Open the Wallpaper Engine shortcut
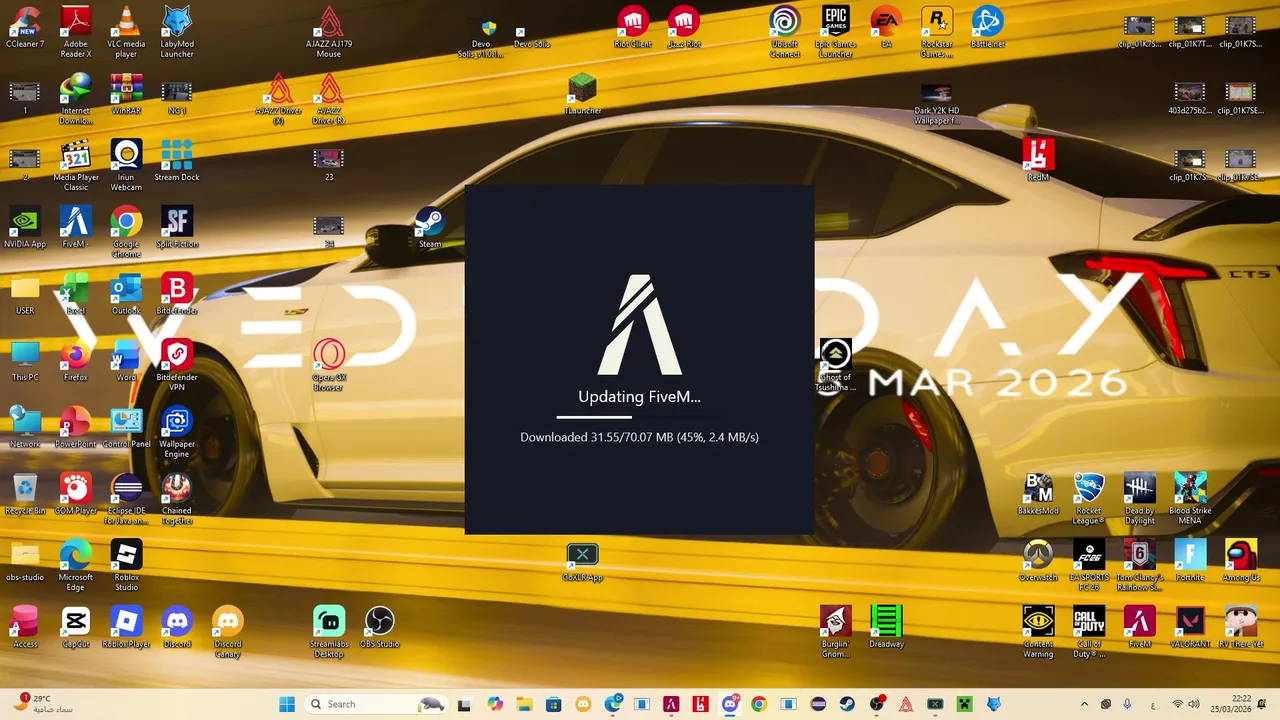Screen dimensions: 1280x720 [177, 433]
